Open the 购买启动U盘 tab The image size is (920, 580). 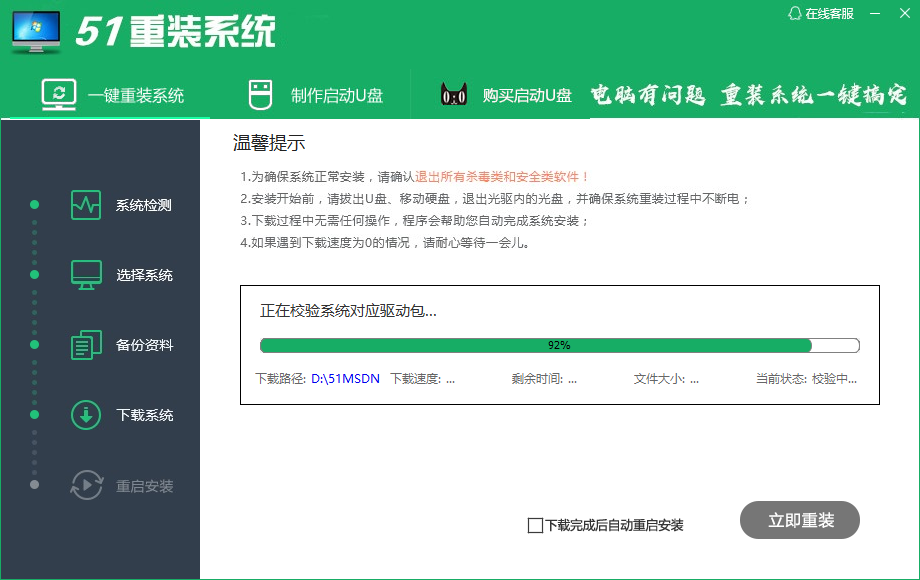[527, 96]
